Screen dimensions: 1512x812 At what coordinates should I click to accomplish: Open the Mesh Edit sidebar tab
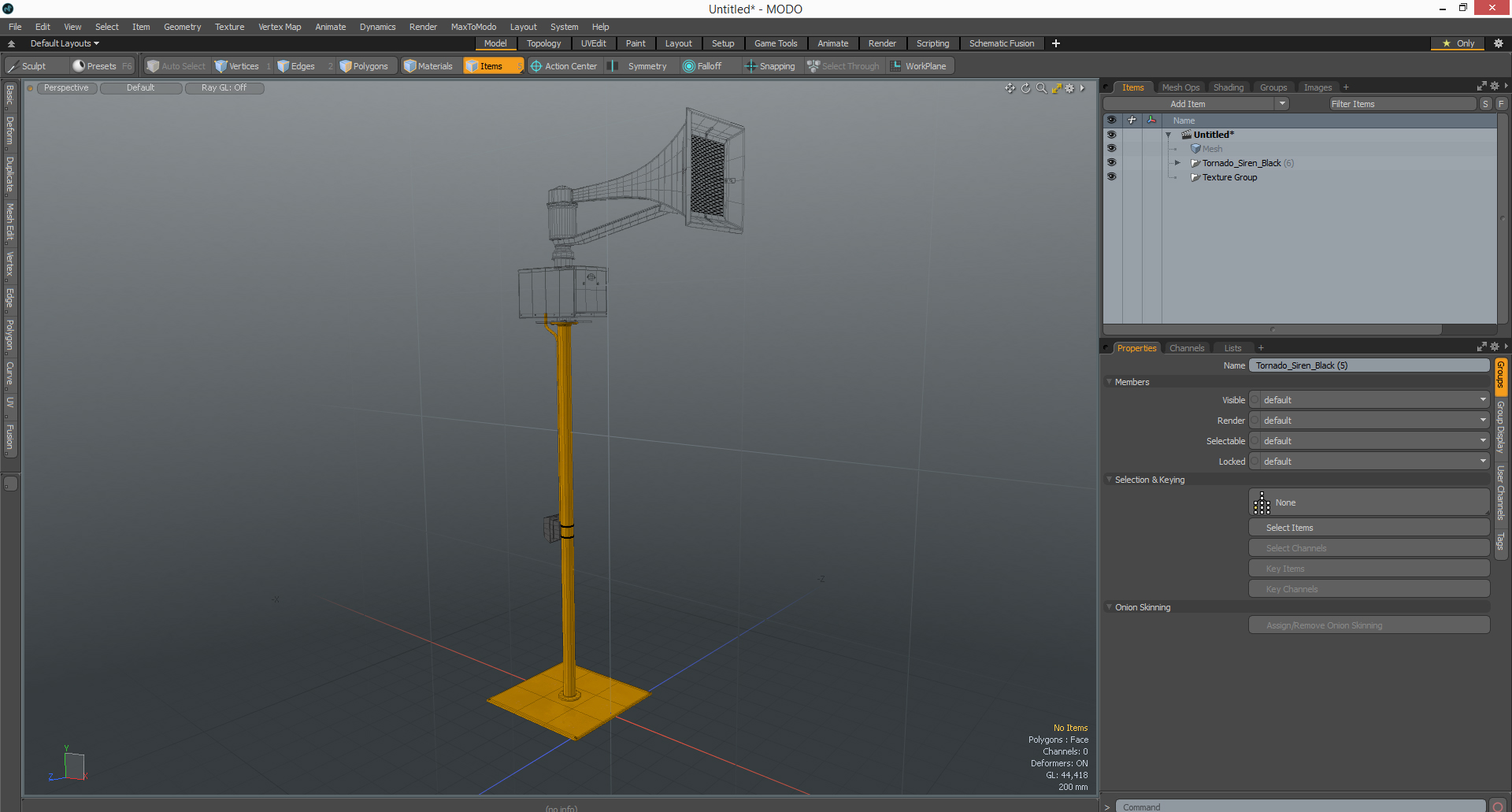(10, 222)
